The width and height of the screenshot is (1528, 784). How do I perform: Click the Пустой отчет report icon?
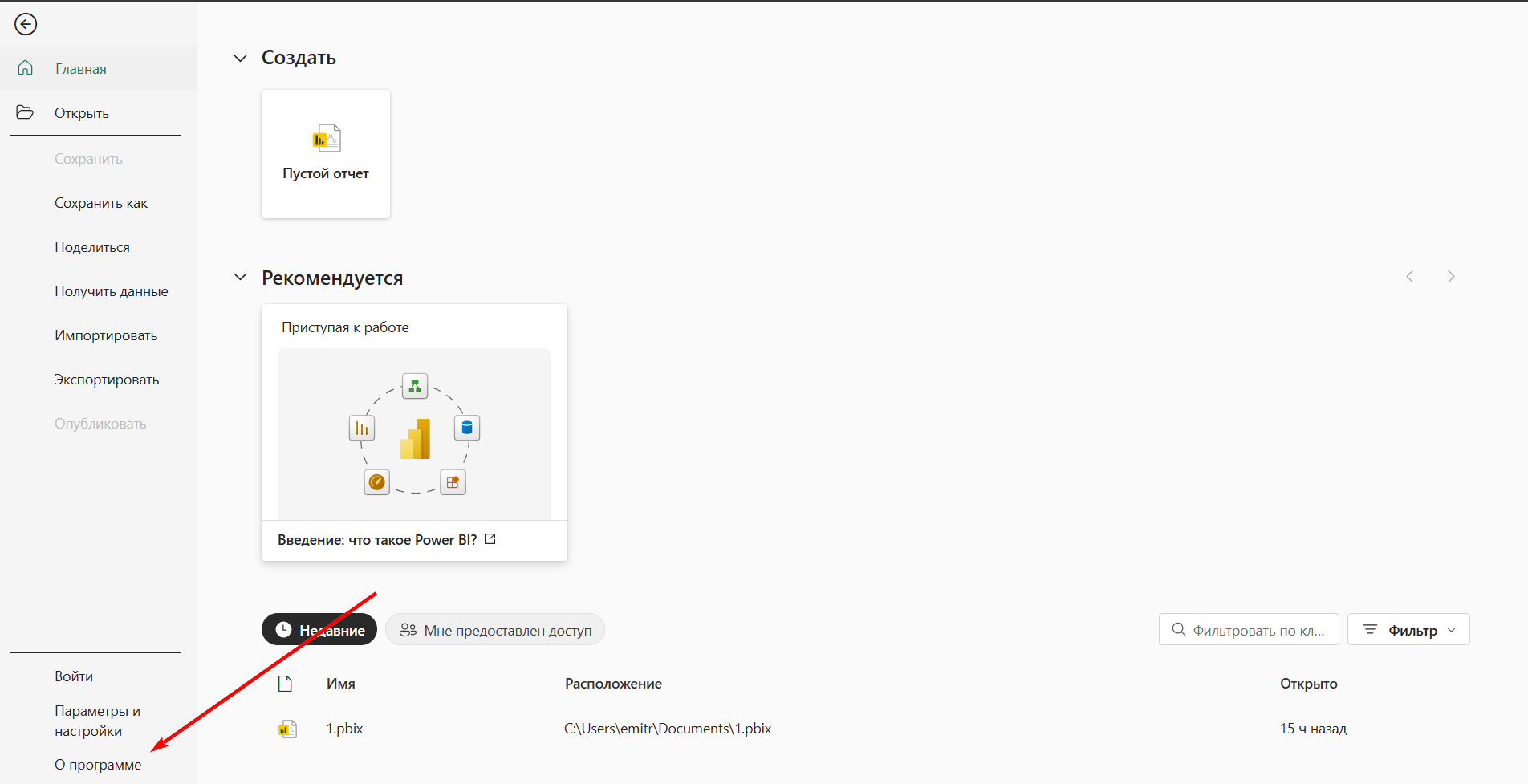point(326,139)
